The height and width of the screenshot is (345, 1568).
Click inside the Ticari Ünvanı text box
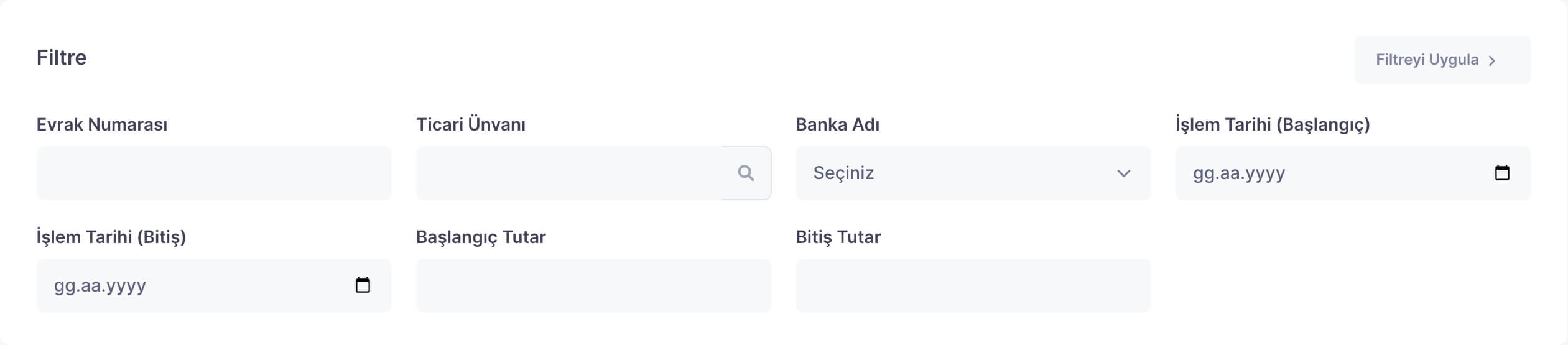pos(569,173)
